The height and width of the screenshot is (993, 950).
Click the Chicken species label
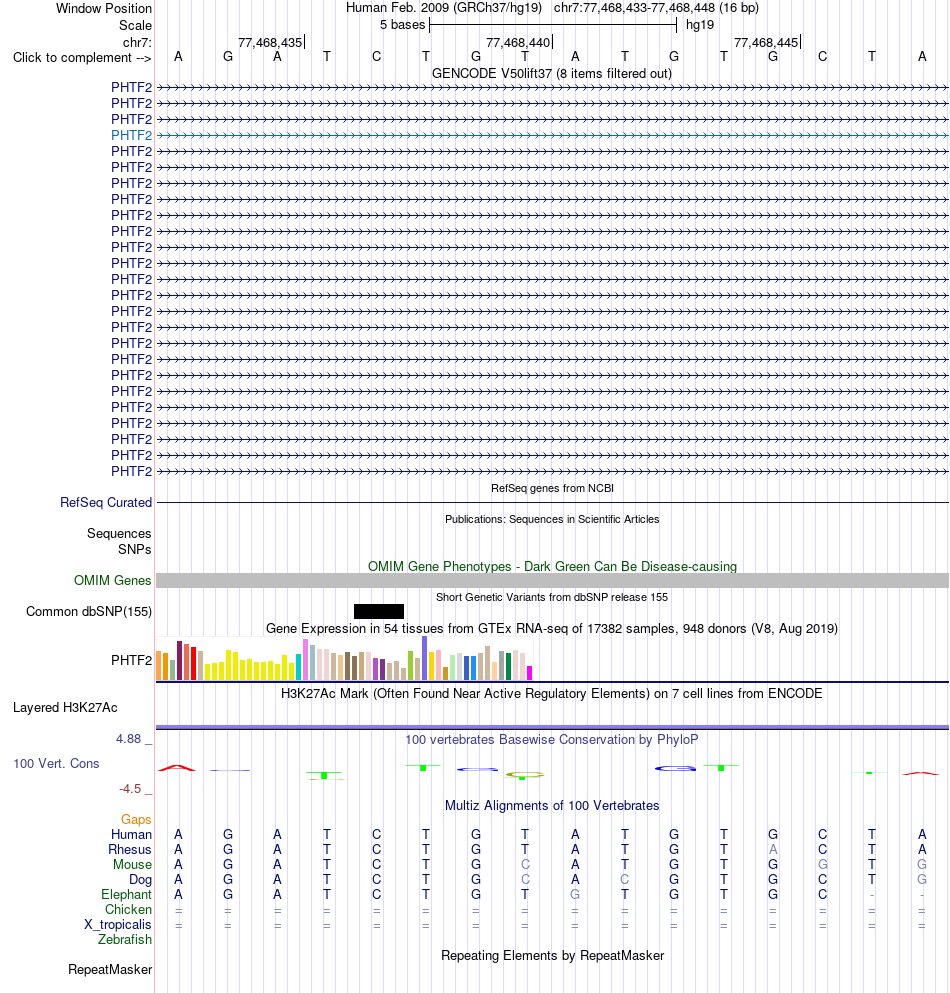129,909
